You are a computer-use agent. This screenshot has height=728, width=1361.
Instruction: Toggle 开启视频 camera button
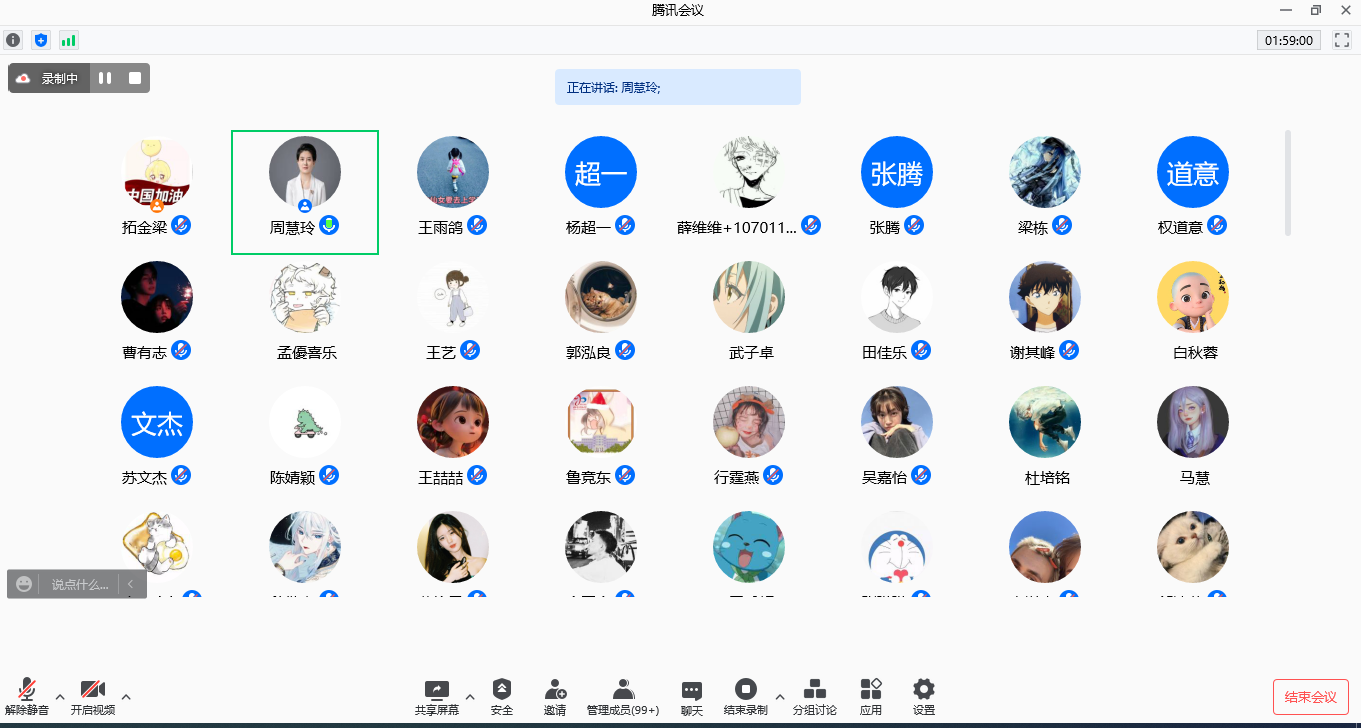pyautogui.click(x=92, y=697)
